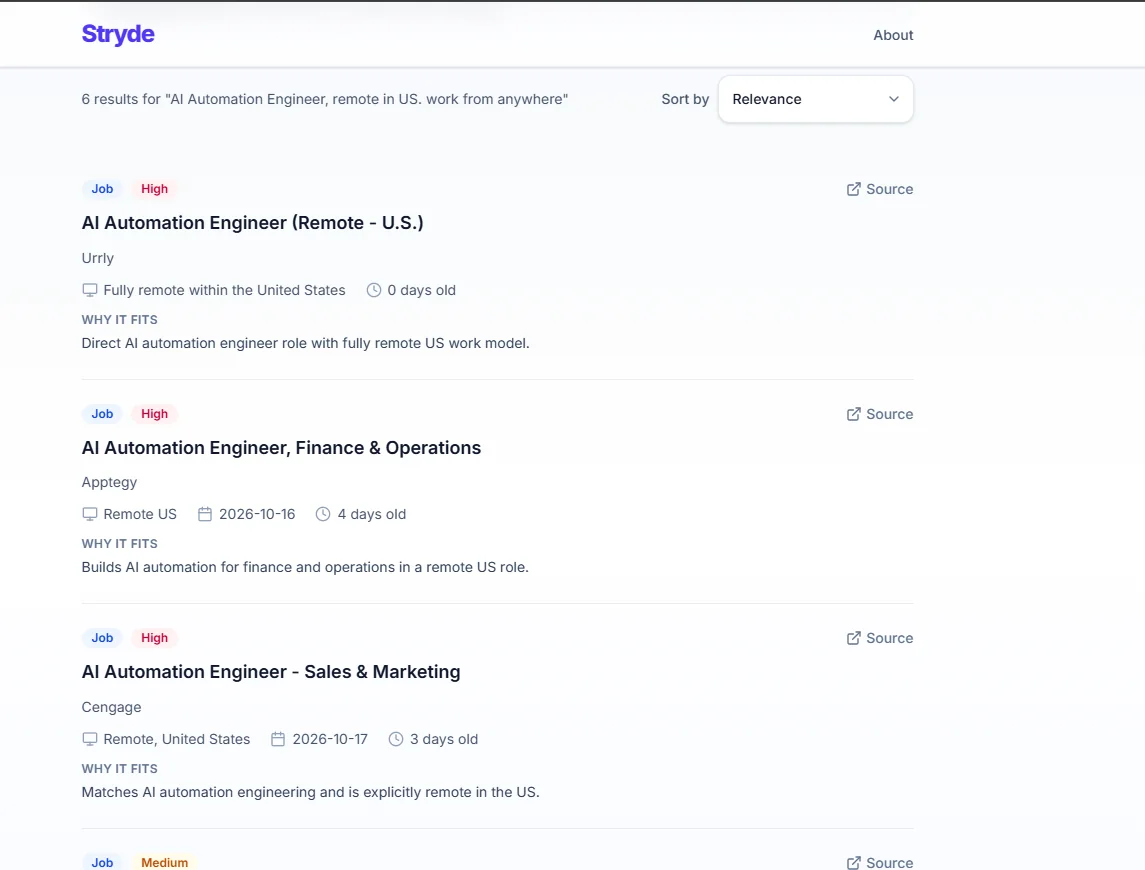The width and height of the screenshot is (1145, 870).
Task: Open Source link for Urrly job
Action: pyautogui.click(x=880, y=189)
